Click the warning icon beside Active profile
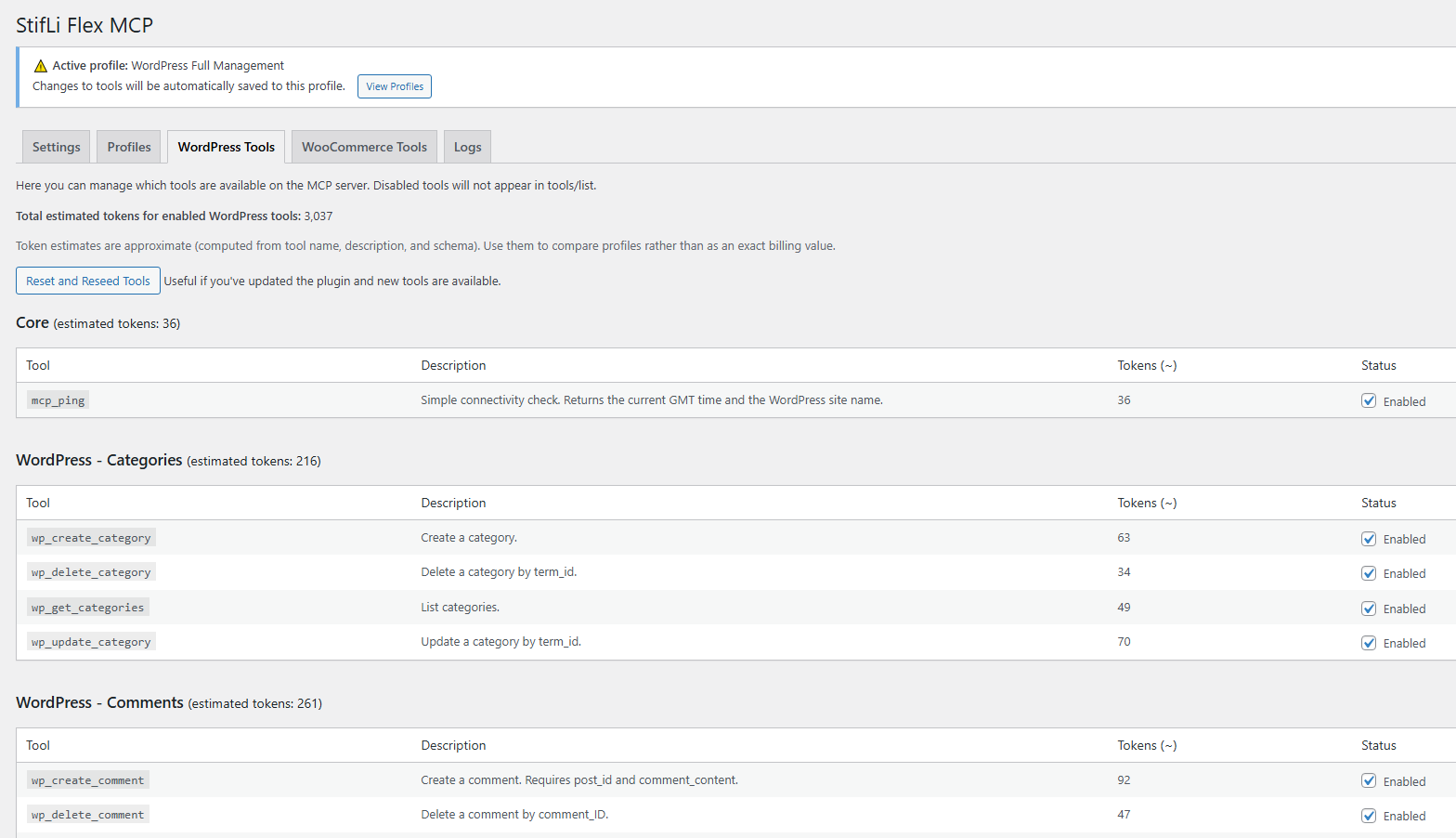 tap(40, 66)
